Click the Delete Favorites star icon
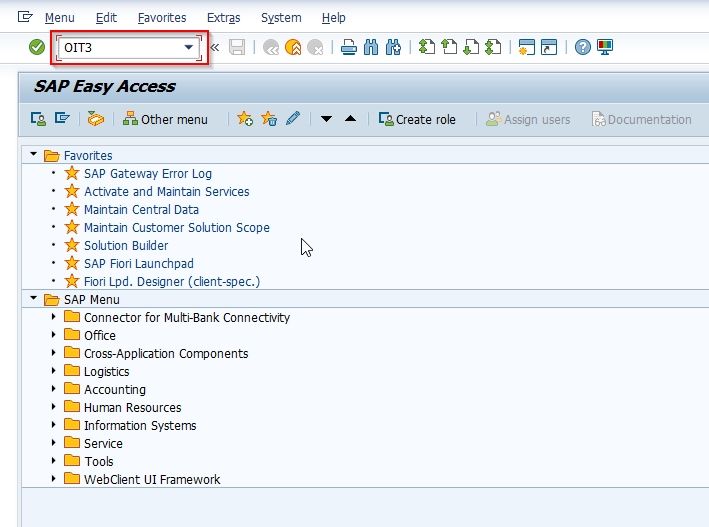The image size is (709, 527). pos(269,119)
